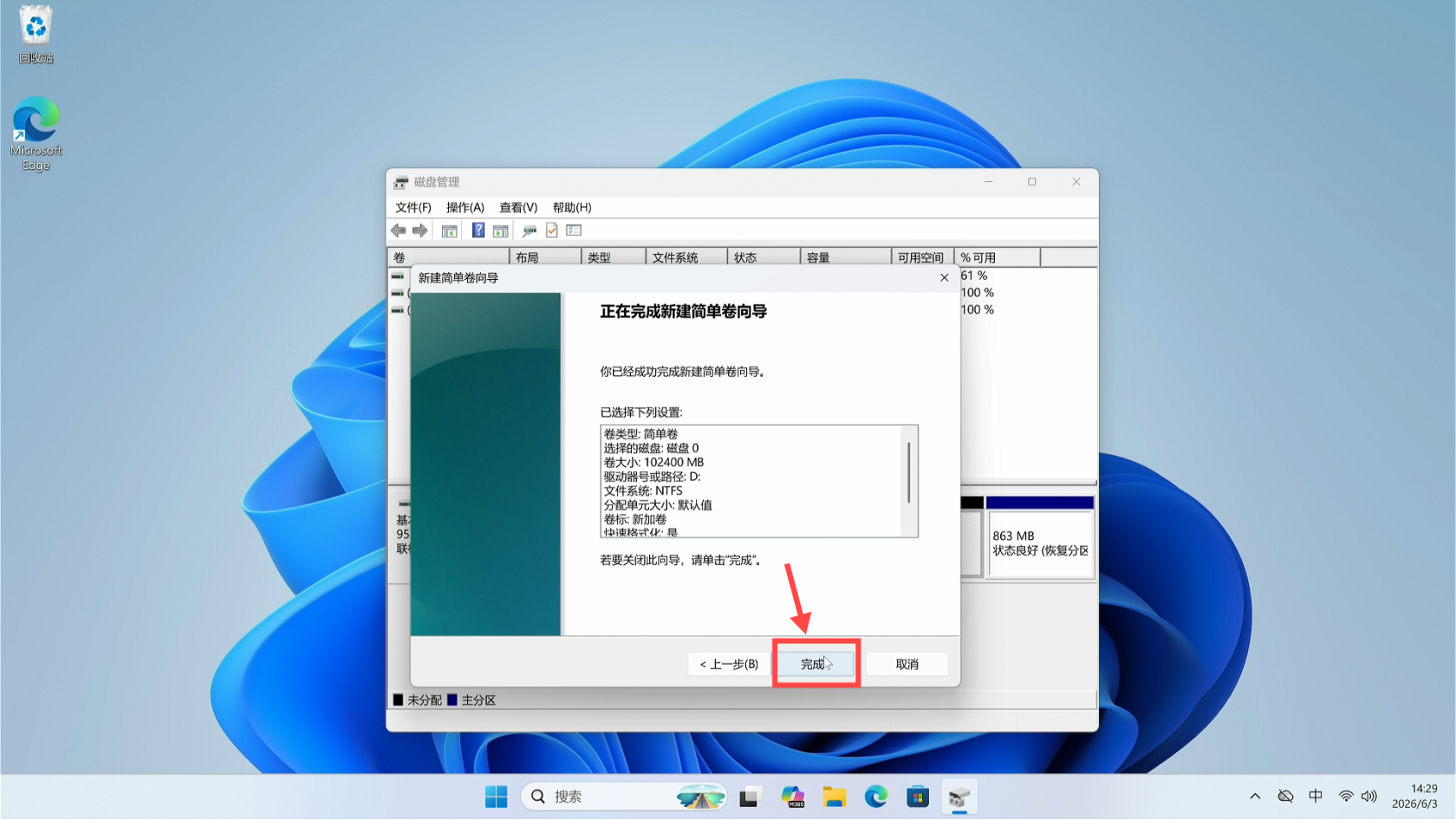
Task: Click the line '分配单元大小: 默认值'
Action: click(x=659, y=505)
